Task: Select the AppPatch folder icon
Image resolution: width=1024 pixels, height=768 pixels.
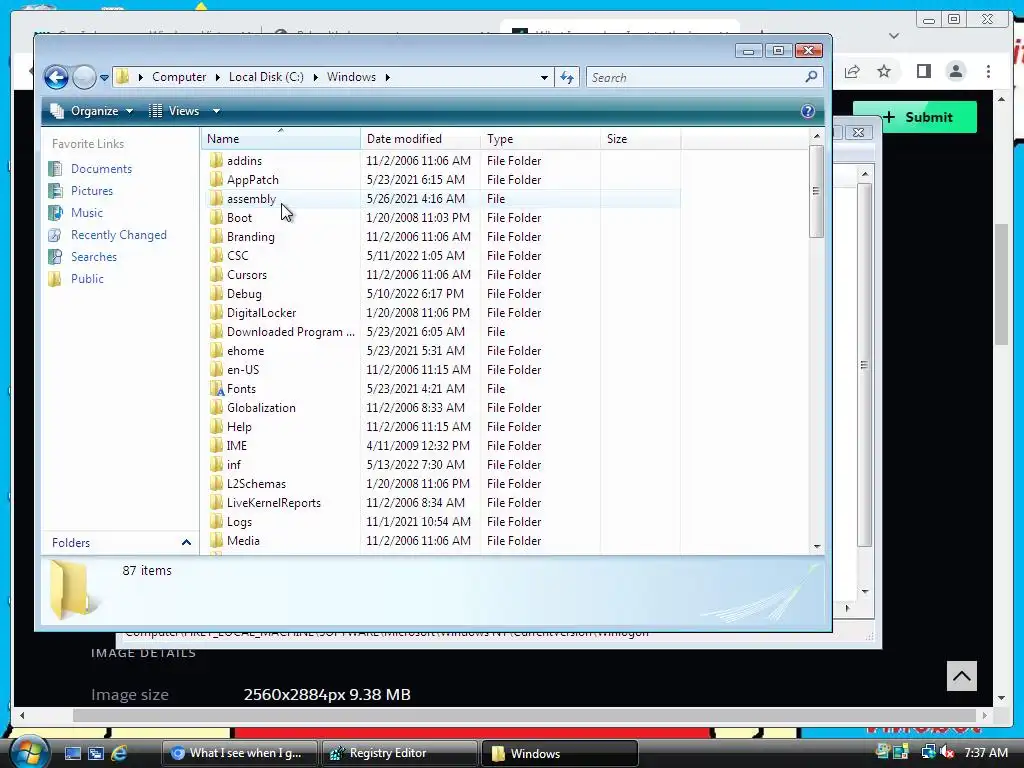Action: pyautogui.click(x=216, y=180)
